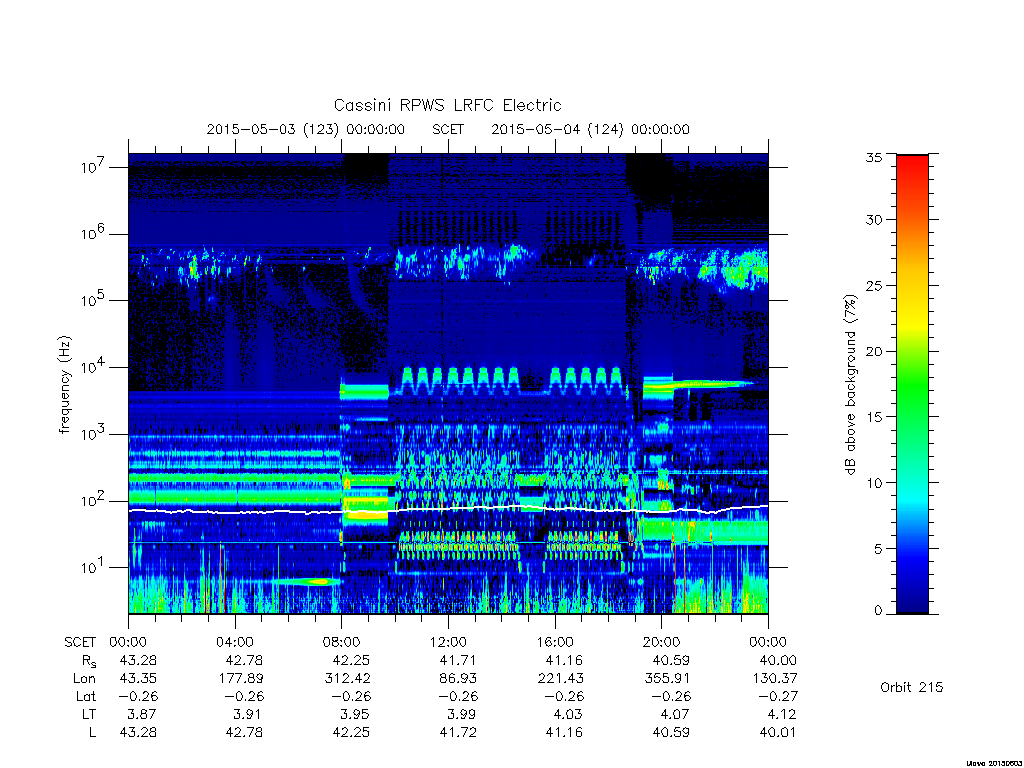Click the 10^1 frequency axis label
Viewport: 1024px width, 768px height.
tap(94, 567)
